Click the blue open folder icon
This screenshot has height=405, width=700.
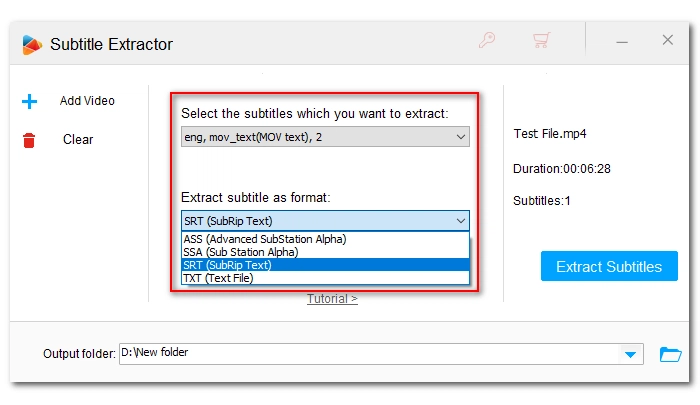(x=671, y=355)
